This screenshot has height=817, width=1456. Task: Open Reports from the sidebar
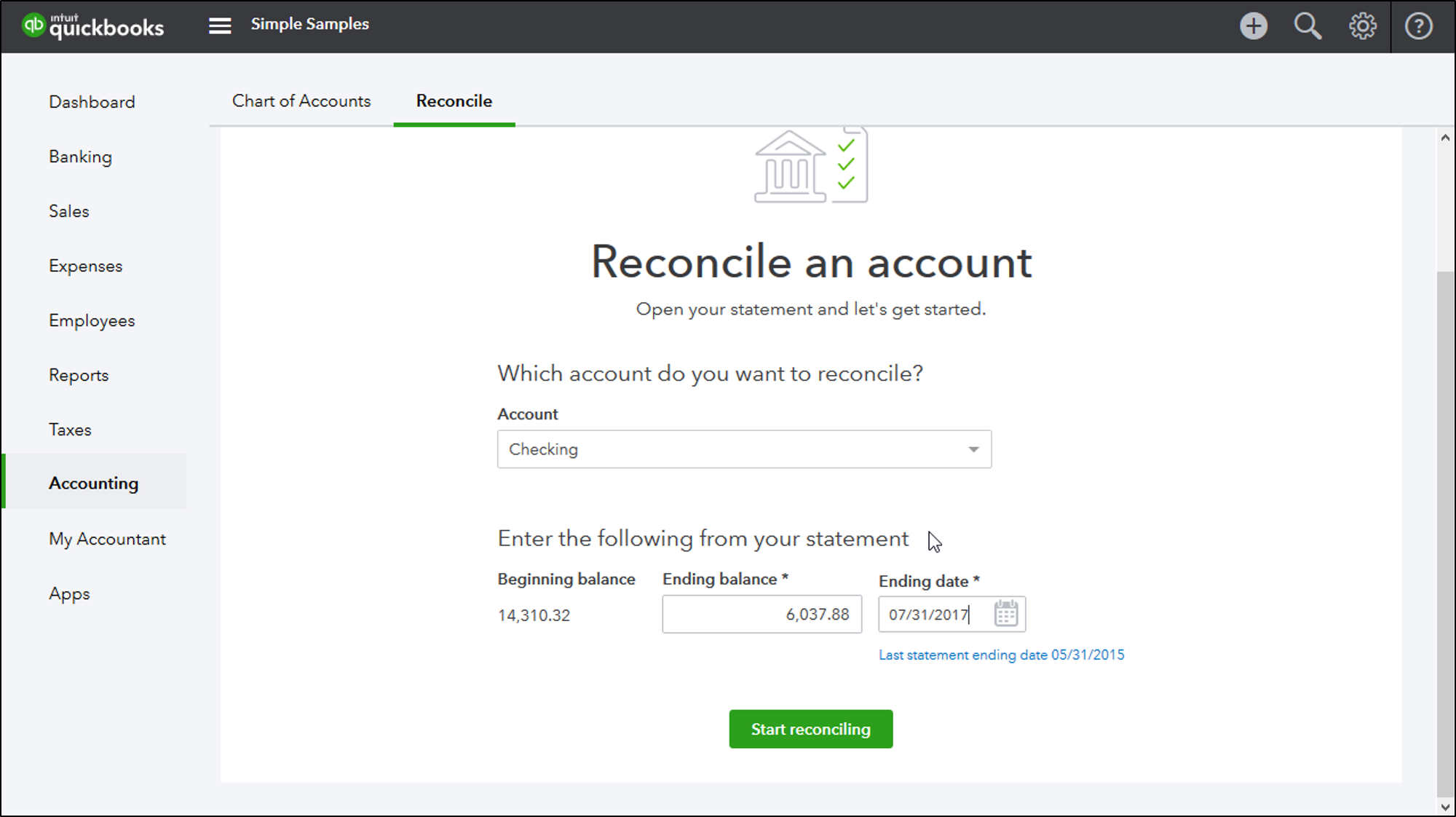pyautogui.click(x=78, y=374)
